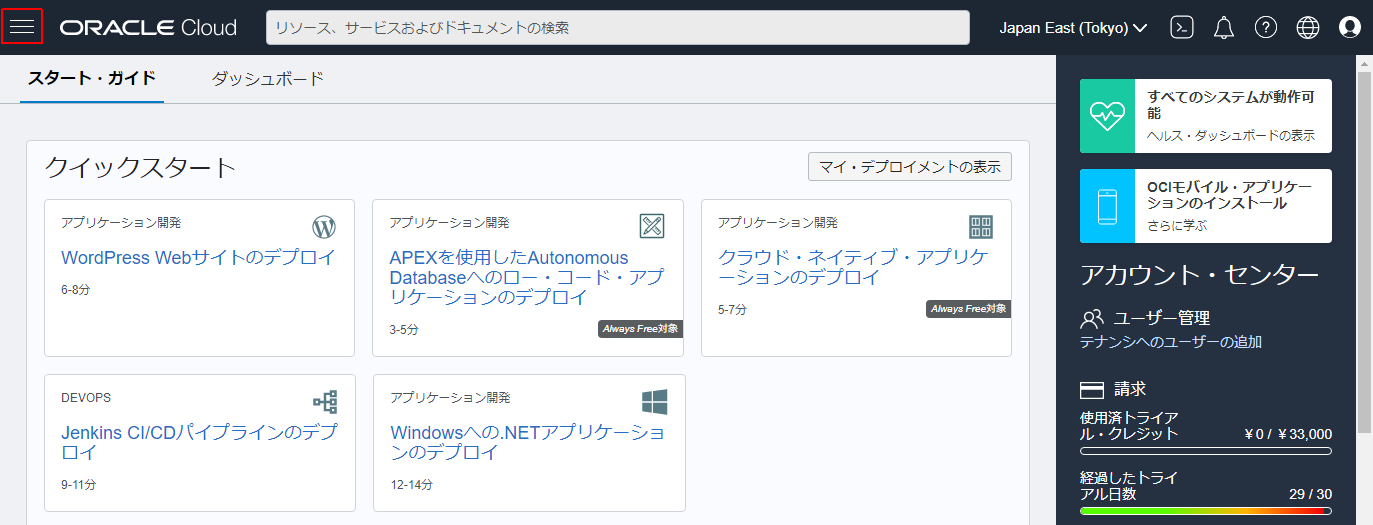The width and height of the screenshot is (1373, 525).
Task: Click the 6-8分 duration on WordPress card
Action: 76,290
